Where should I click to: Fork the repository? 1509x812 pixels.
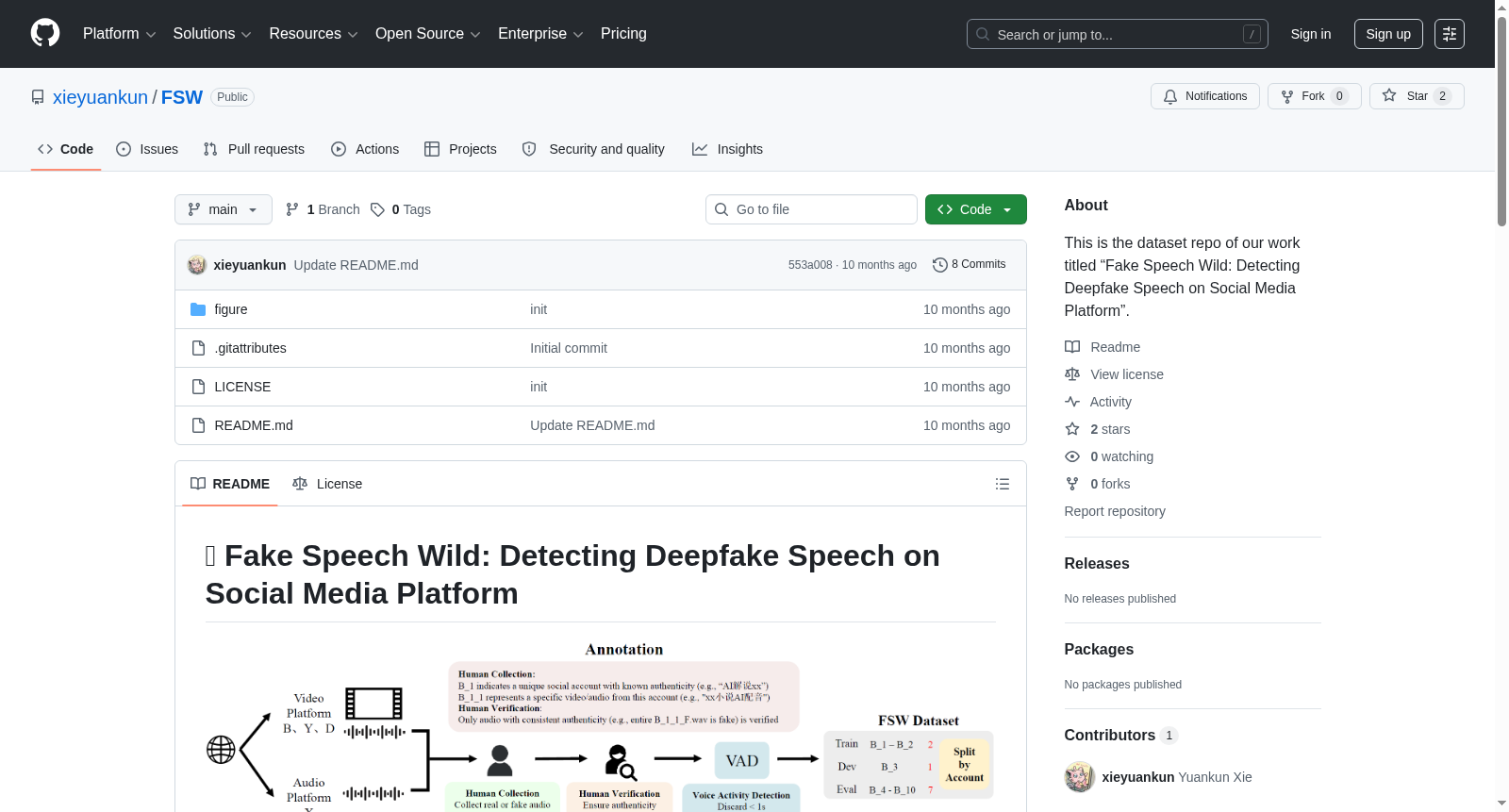(x=1314, y=96)
